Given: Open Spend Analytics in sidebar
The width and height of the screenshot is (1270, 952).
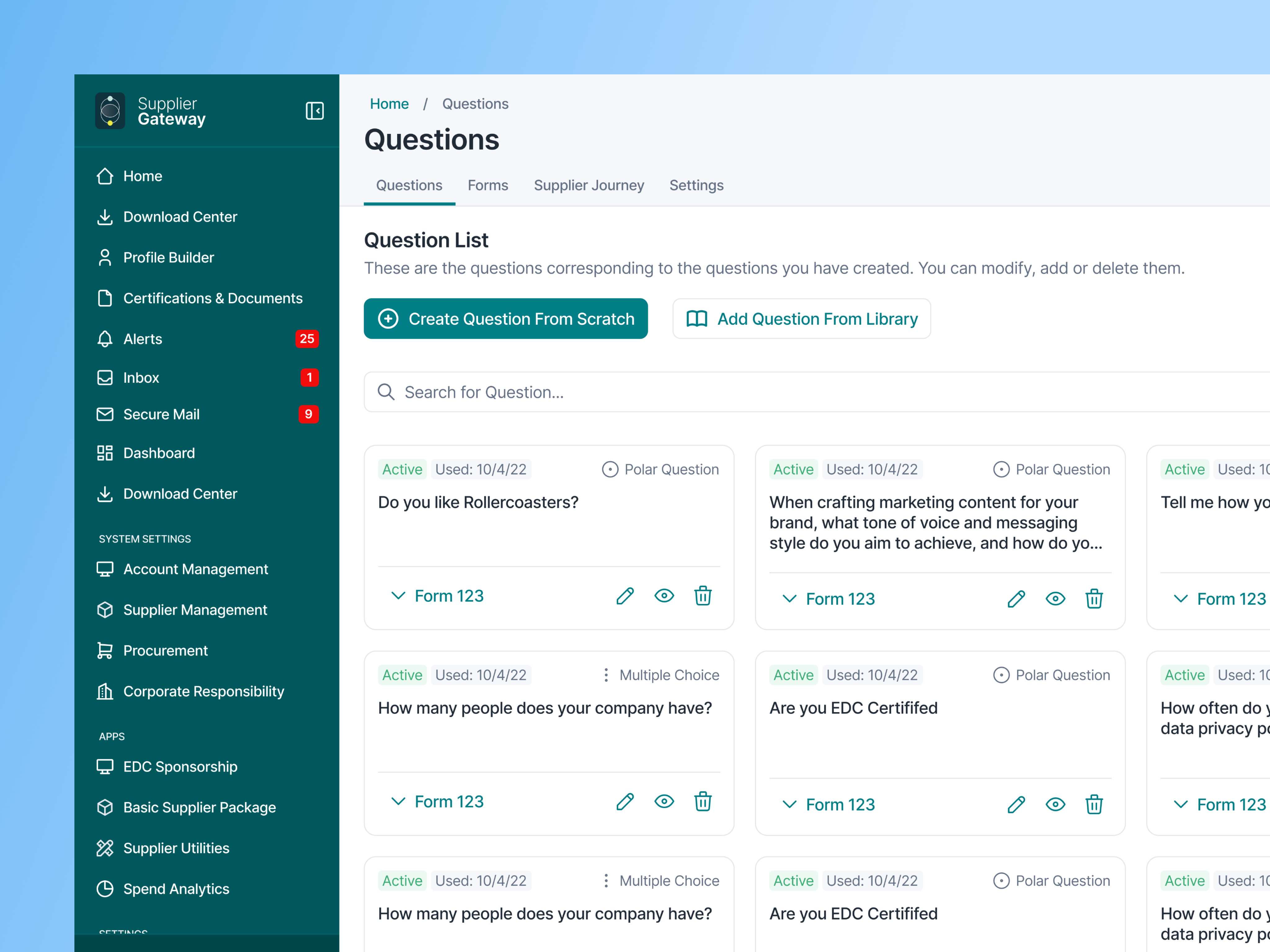Looking at the screenshot, I should click(176, 889).
